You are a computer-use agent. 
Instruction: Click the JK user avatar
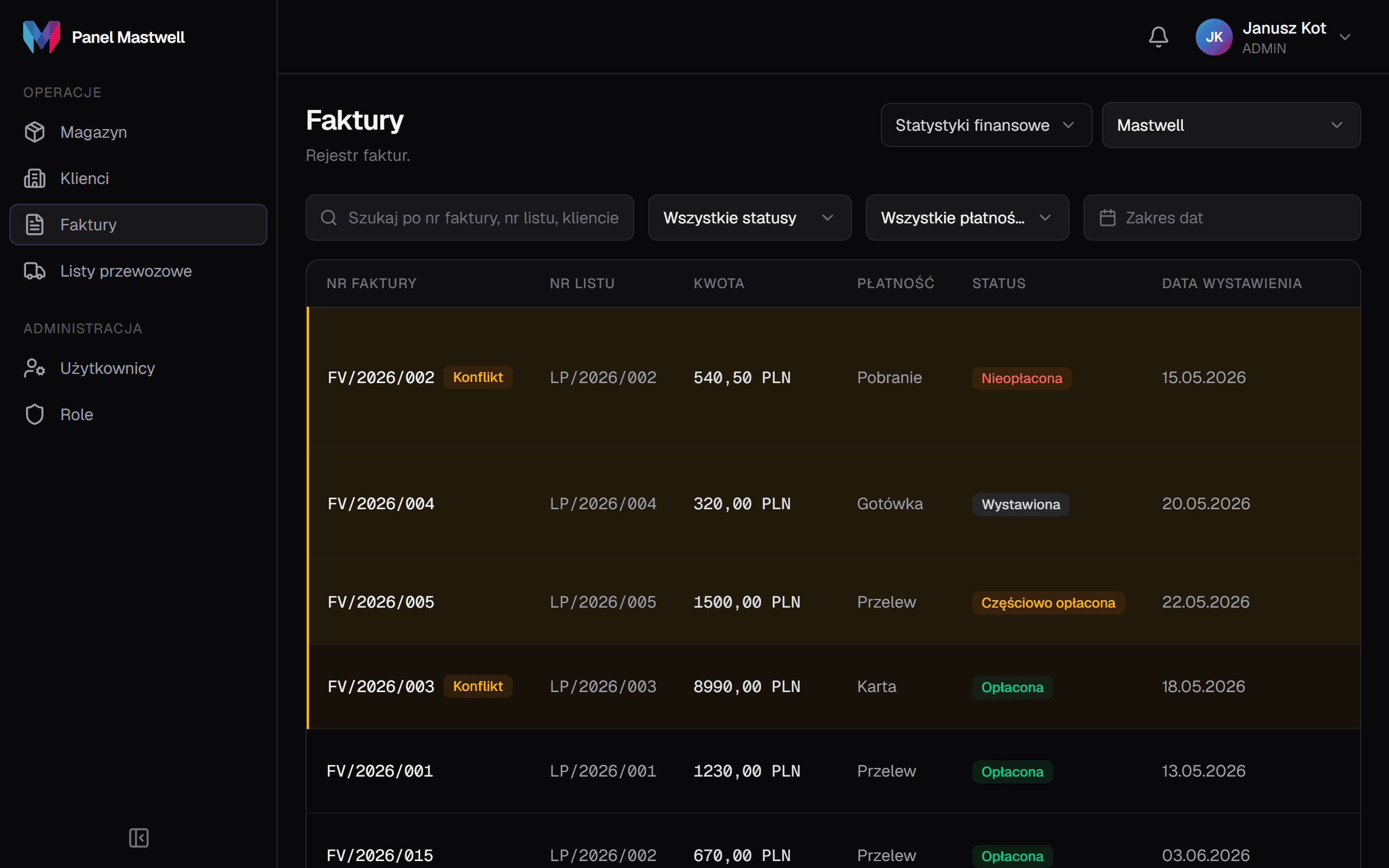coord(1214,37)
